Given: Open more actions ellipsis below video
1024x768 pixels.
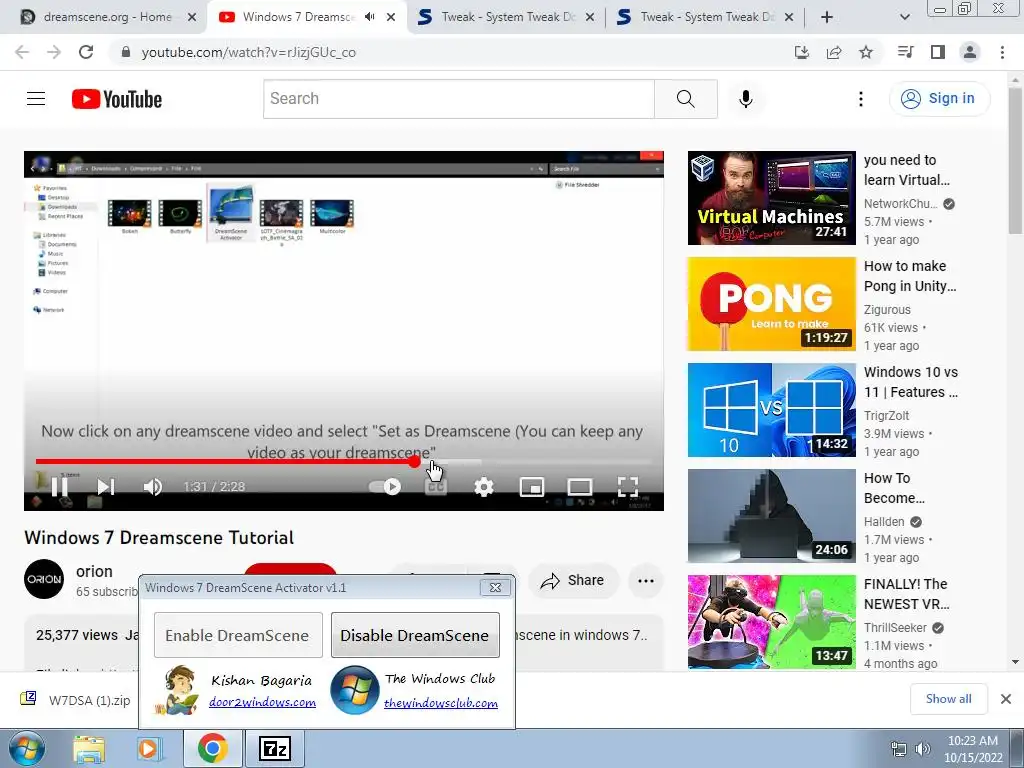Looking at the screenshot, I should pos(646,581).
